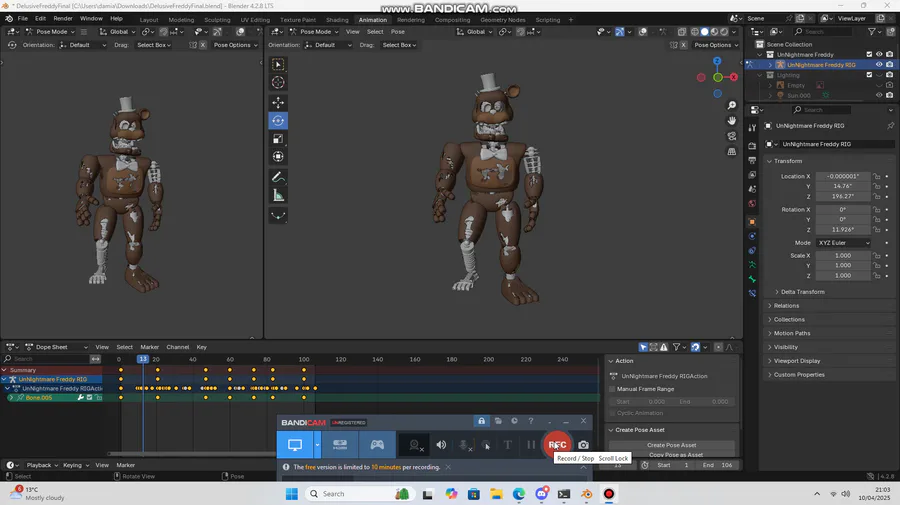
Task: Hide UnNightmare Freddy RIG with eye icon
Action: (879, 65)
